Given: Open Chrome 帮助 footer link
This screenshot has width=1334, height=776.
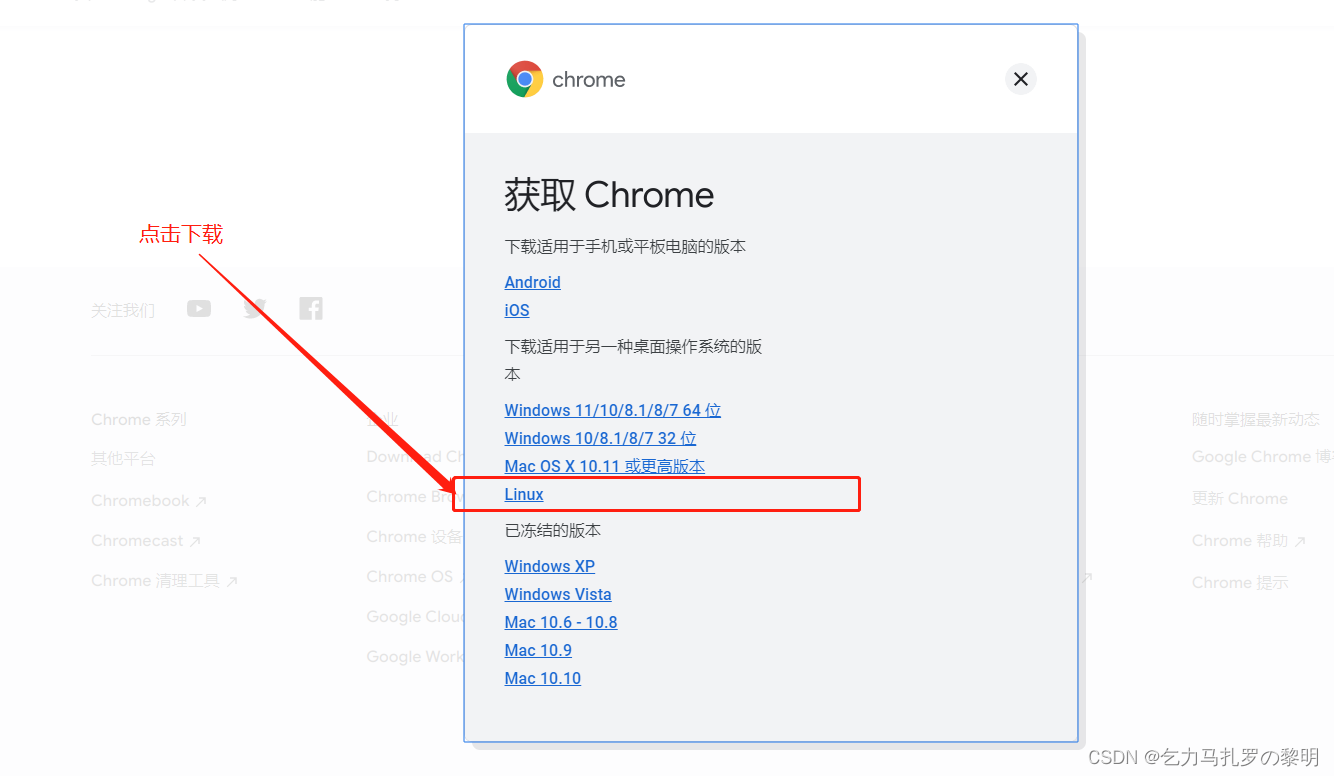Looking at the screenshot, I should coord(1249,540).
